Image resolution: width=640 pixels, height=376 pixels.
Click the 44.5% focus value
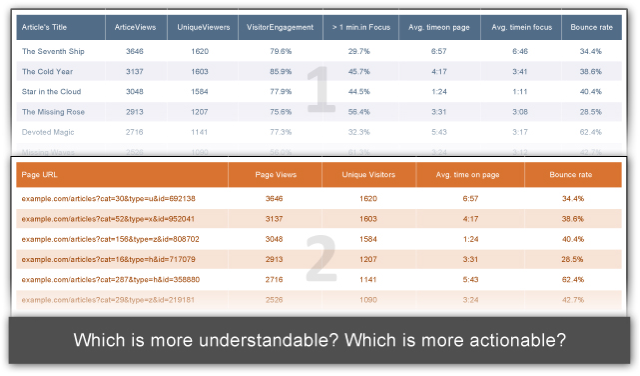(359, 92)
